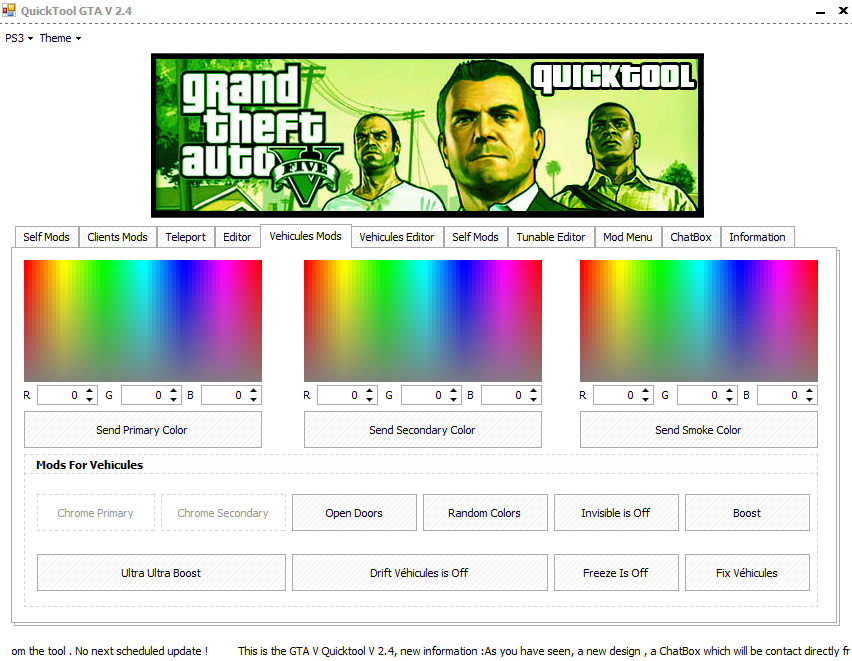Click the Fix Véhicules button
852x661 pixels.
(x=747, y=572)
